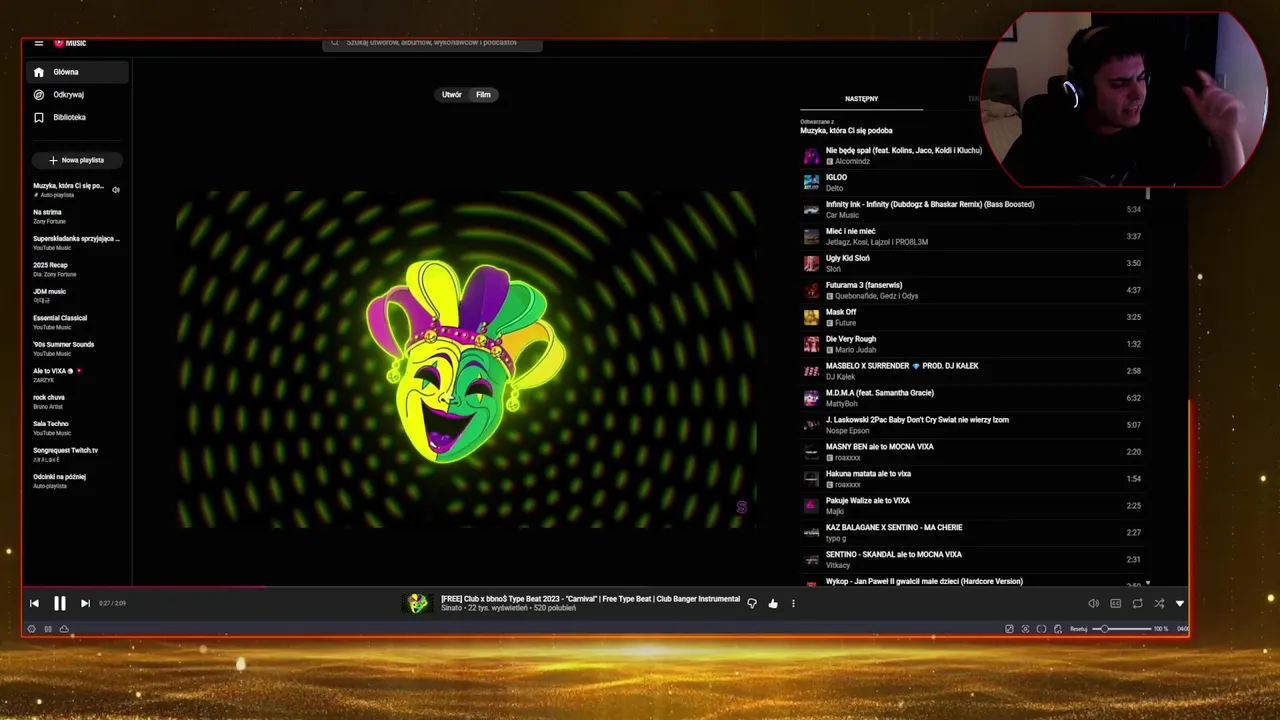
Task: Play Infinity Ink - Infinity remix from the queue
Action: pyautogui.click(x=972, y=209)
